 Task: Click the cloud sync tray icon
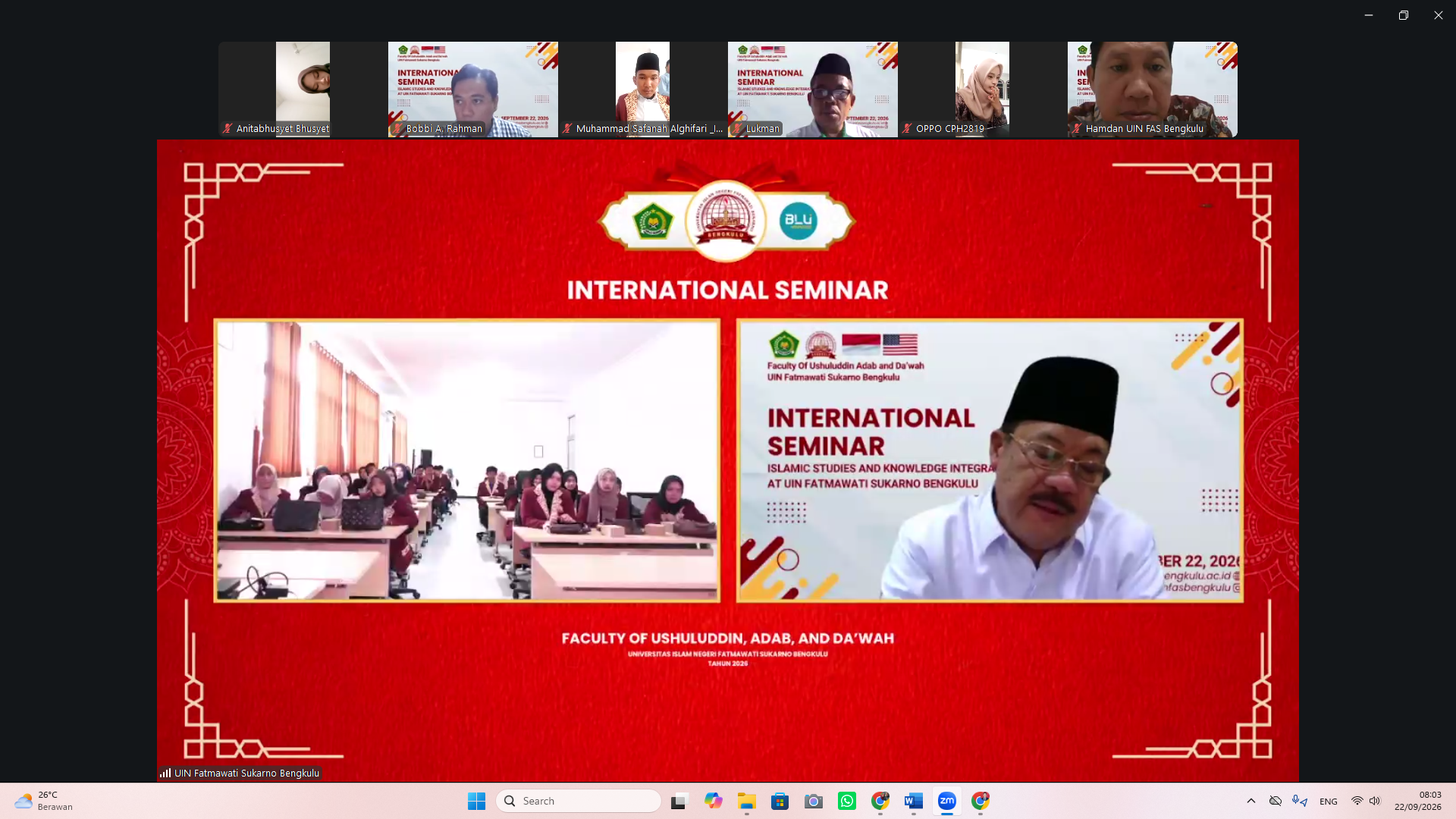click(x=1276, y=801)
